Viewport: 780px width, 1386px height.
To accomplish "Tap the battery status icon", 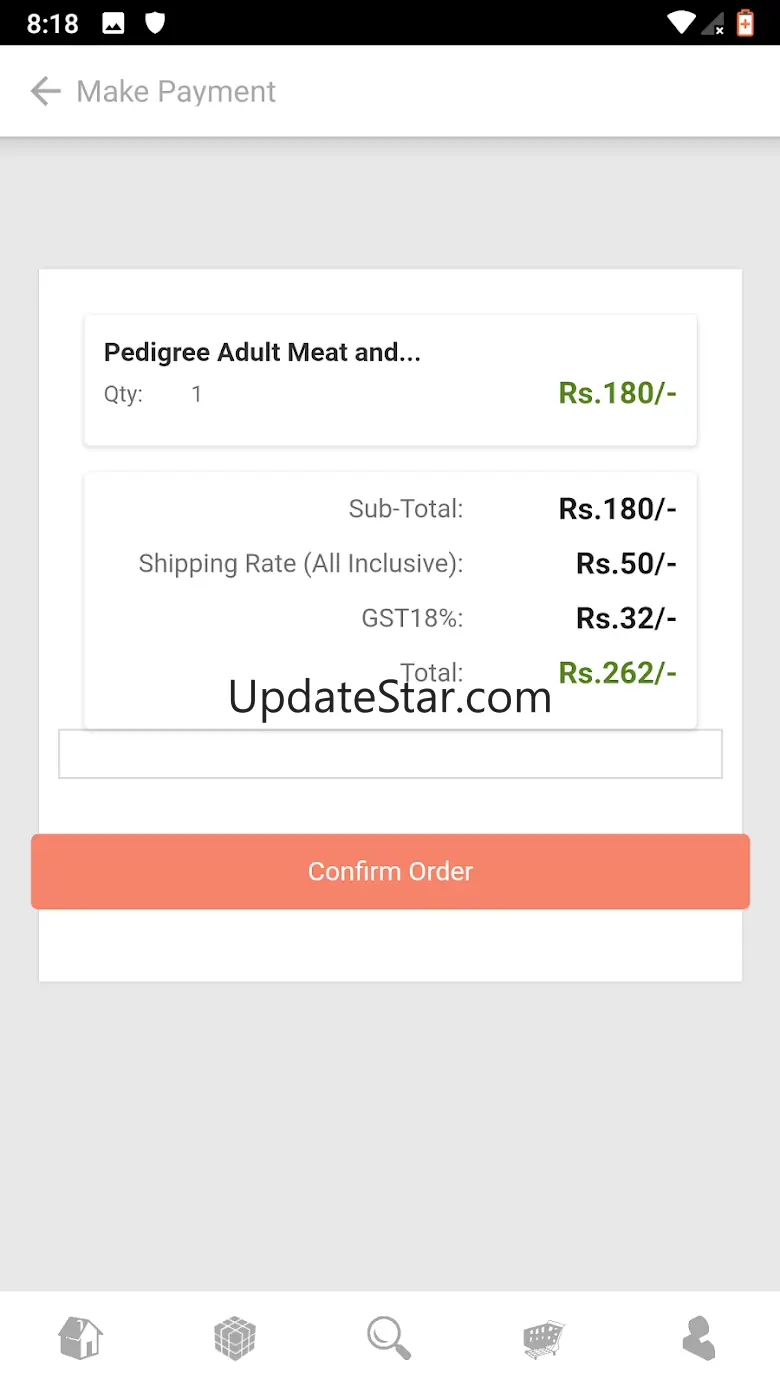I will click(x=745, y=23).
